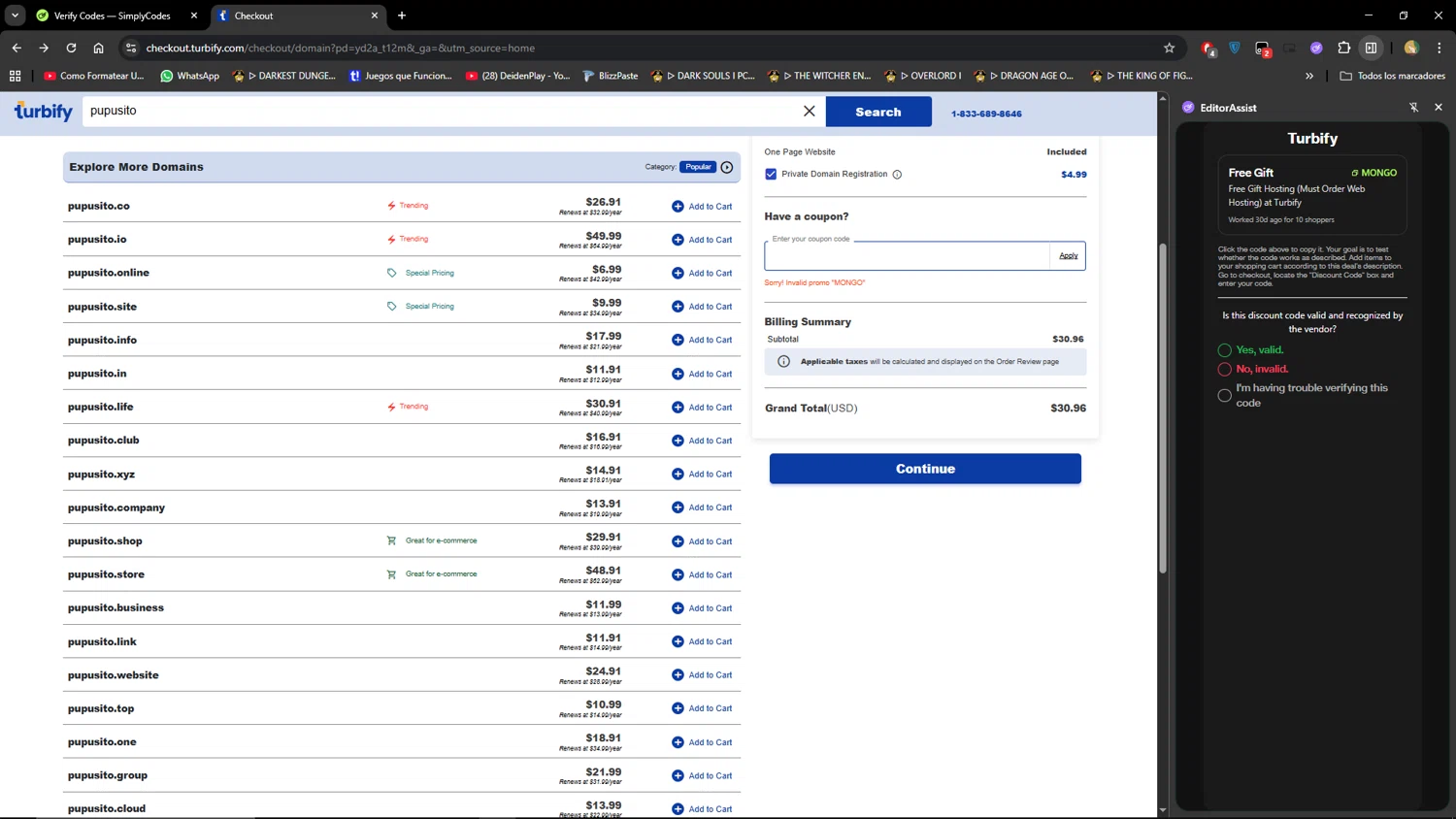Add pupusito.co to cart
Image resolution: width=1456 pixels, height=819 pixels.
click(702, 207)
